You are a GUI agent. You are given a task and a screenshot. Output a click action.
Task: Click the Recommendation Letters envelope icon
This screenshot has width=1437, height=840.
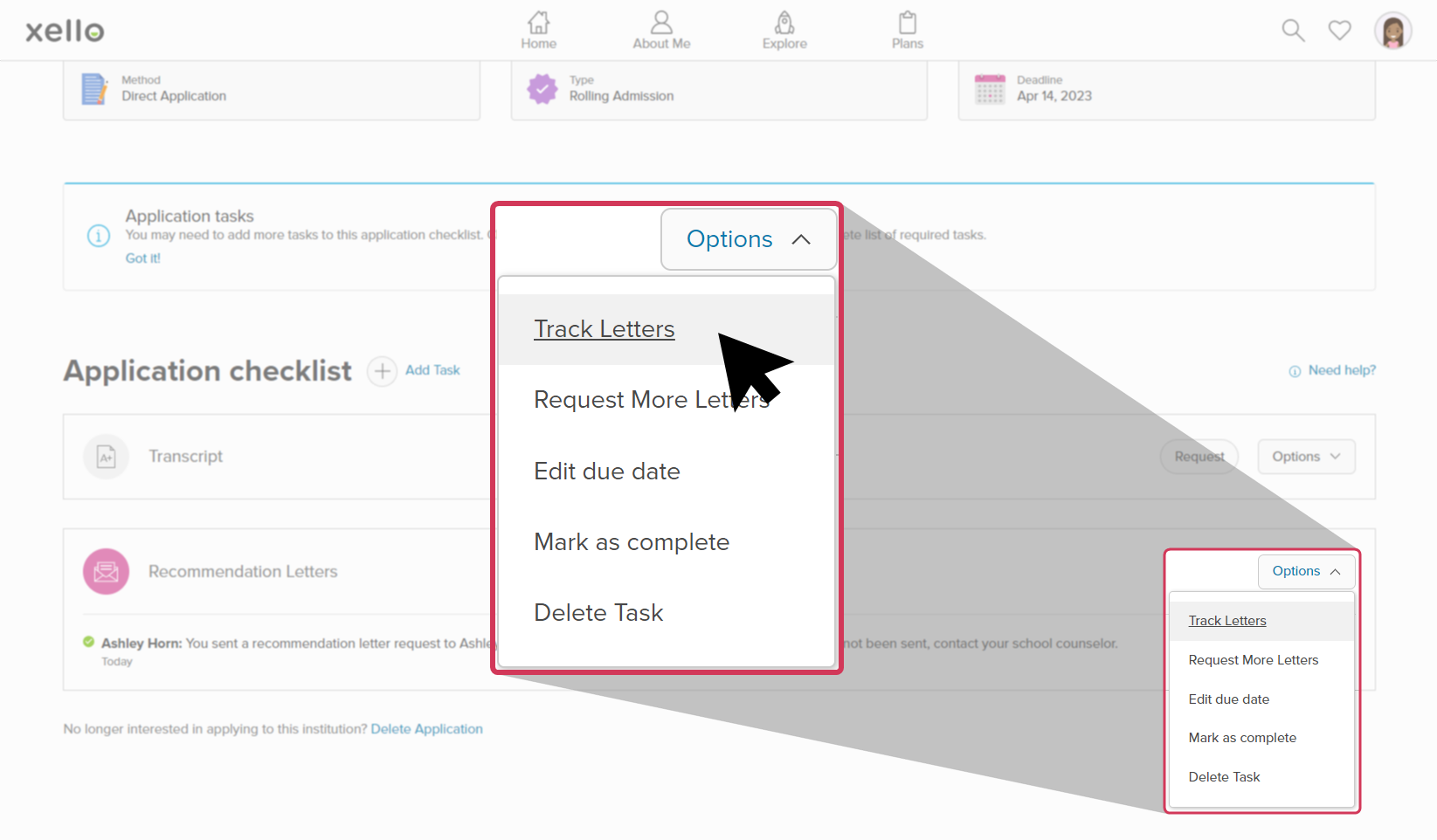point(106,571)
